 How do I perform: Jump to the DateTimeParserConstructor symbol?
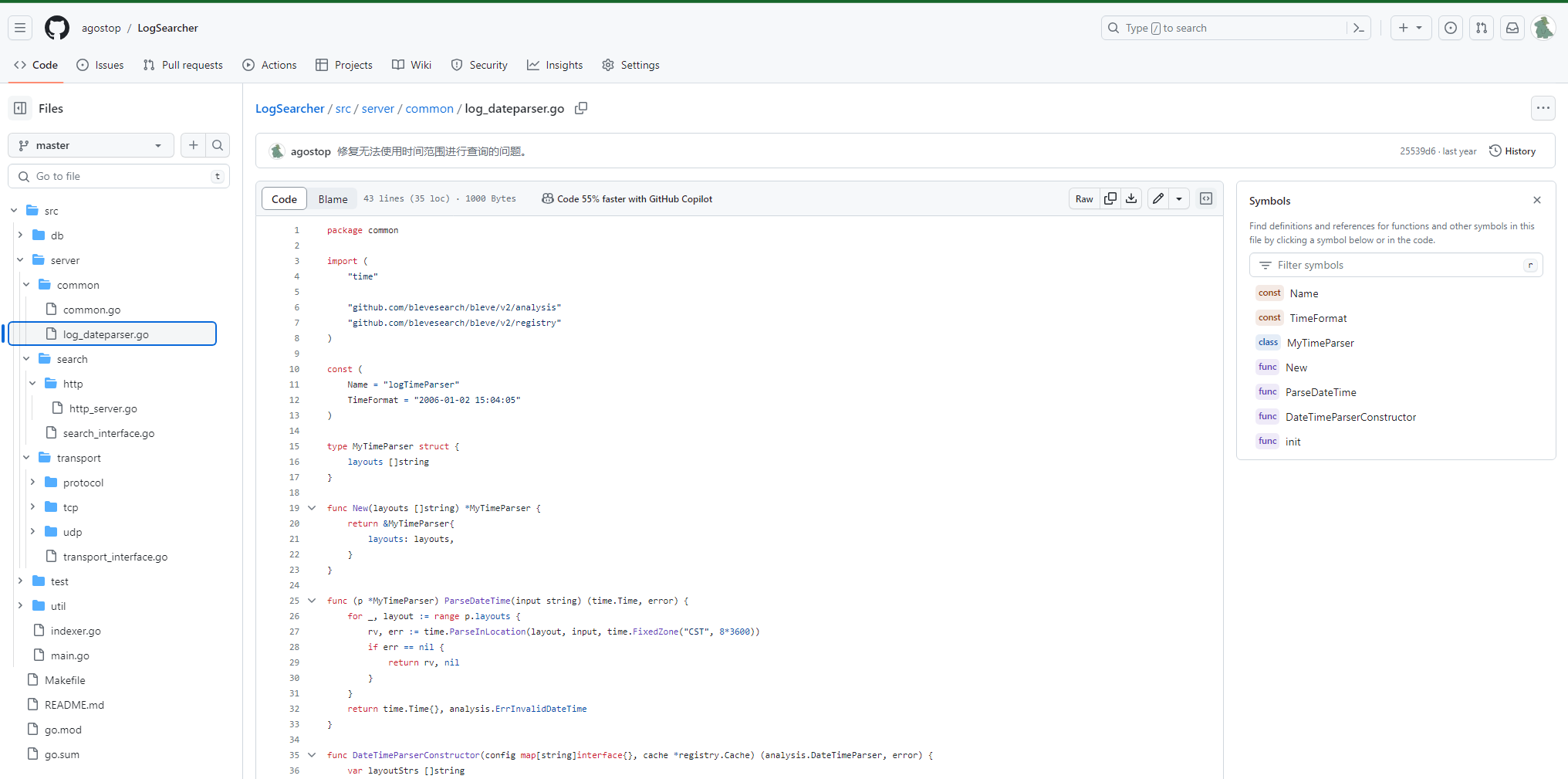tap(1350, 417)
